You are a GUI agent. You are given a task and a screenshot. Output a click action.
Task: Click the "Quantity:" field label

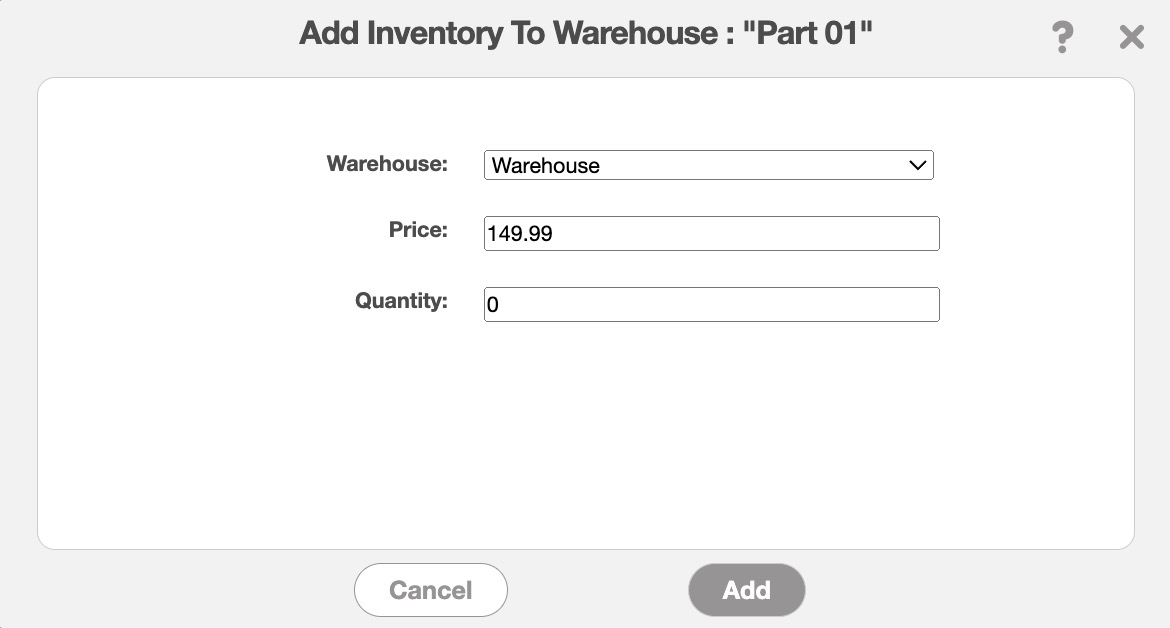[401, 300]
